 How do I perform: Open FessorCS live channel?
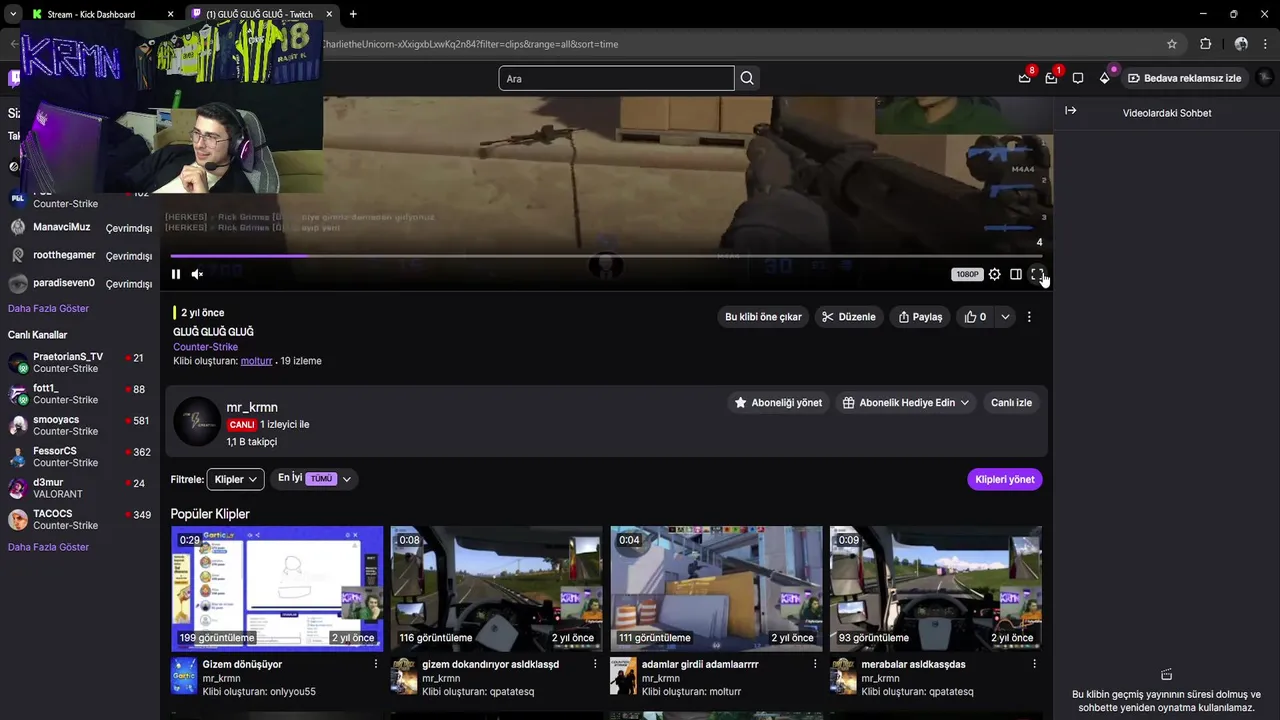click(80, 457)
